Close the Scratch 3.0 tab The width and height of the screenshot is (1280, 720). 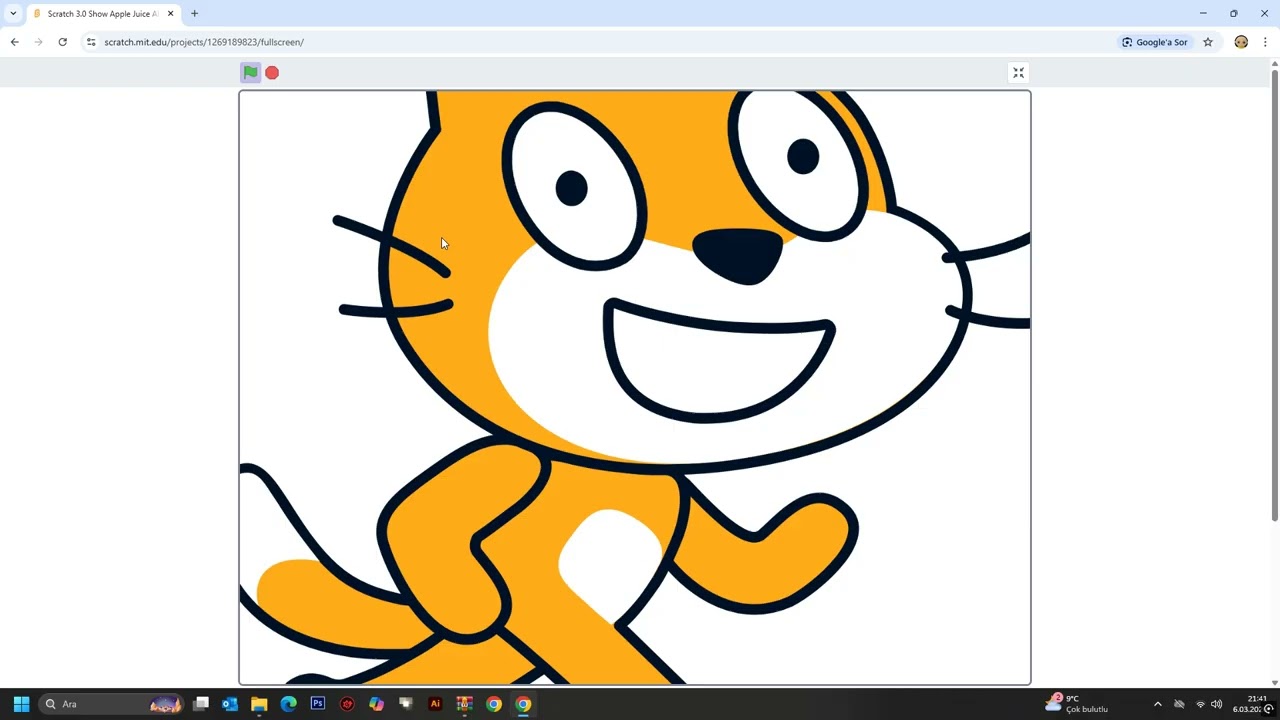click(170, 14)
